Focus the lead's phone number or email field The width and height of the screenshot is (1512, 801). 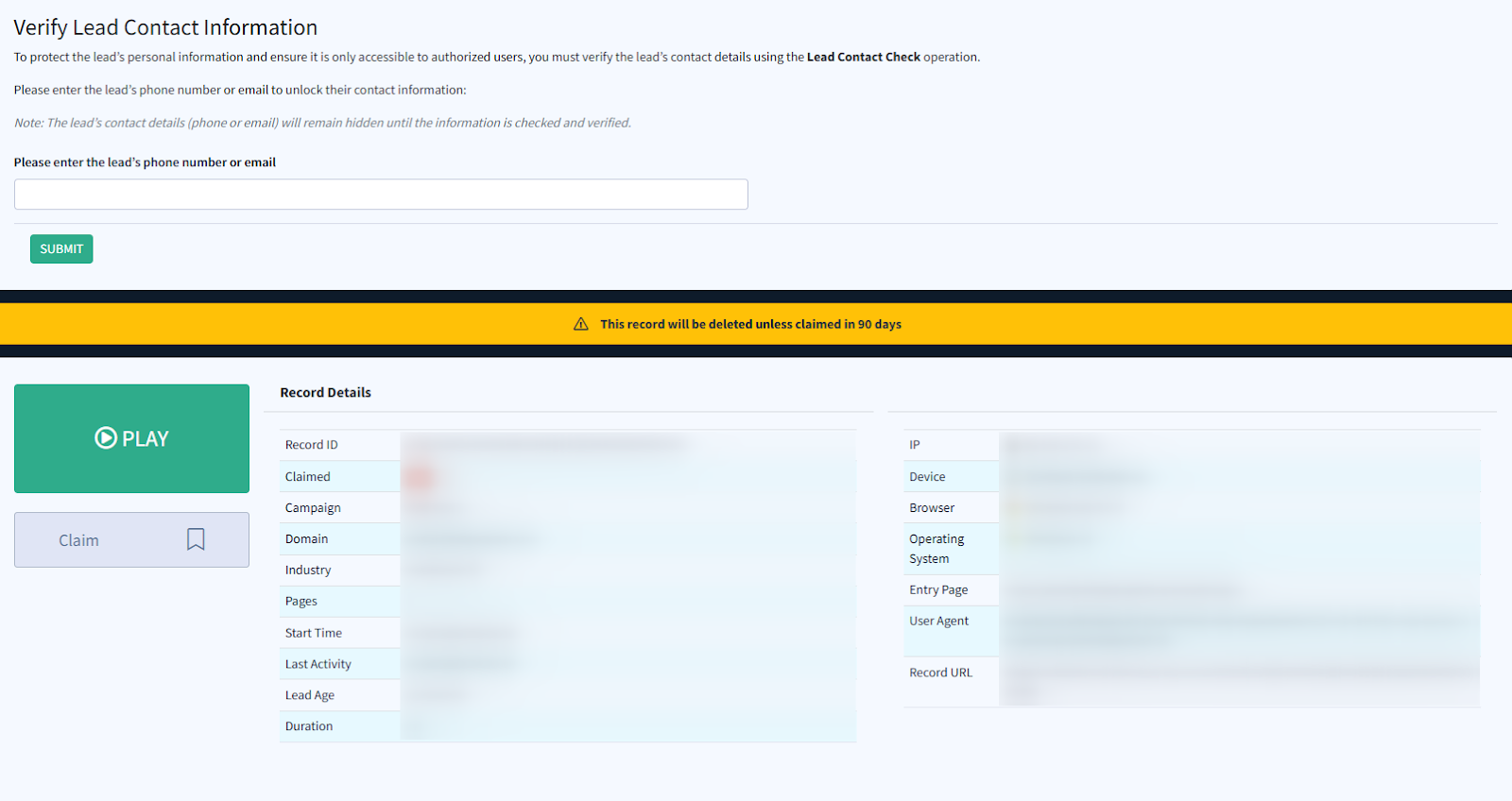pos(381,195)
